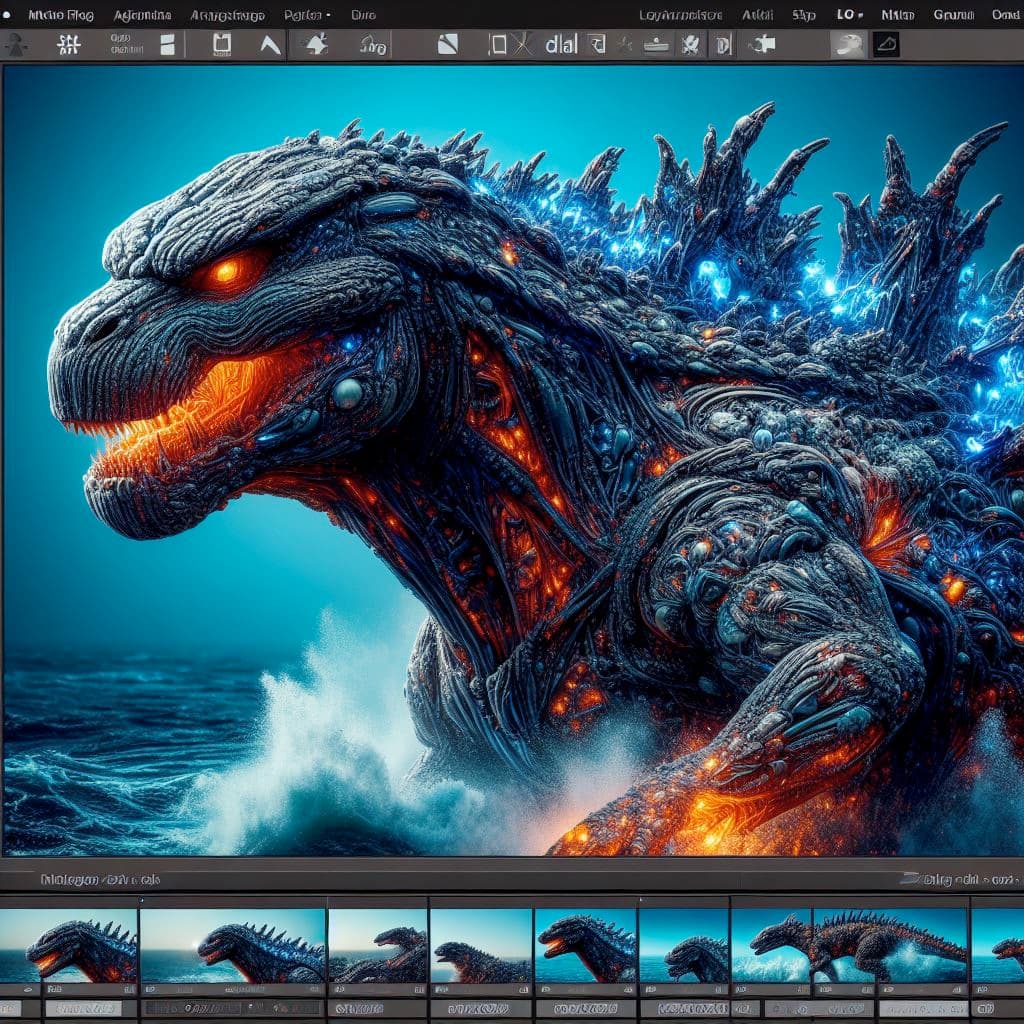Click the caption bar beneath the fifth thumbnail
Screen dimensions: 1024x1024
point(585,1008)
